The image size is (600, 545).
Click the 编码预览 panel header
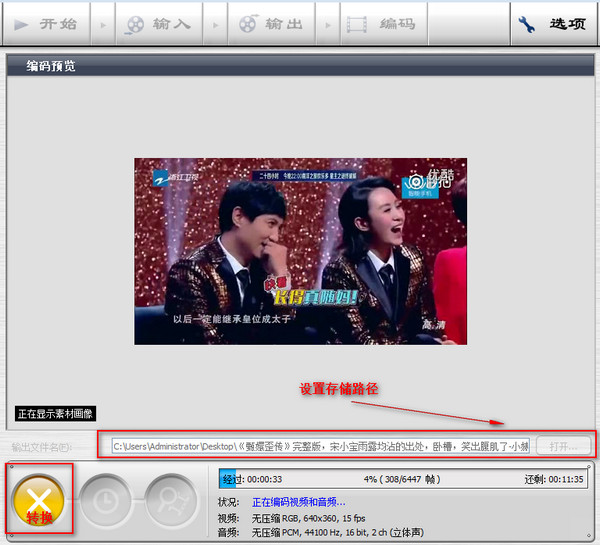(300, 66)
